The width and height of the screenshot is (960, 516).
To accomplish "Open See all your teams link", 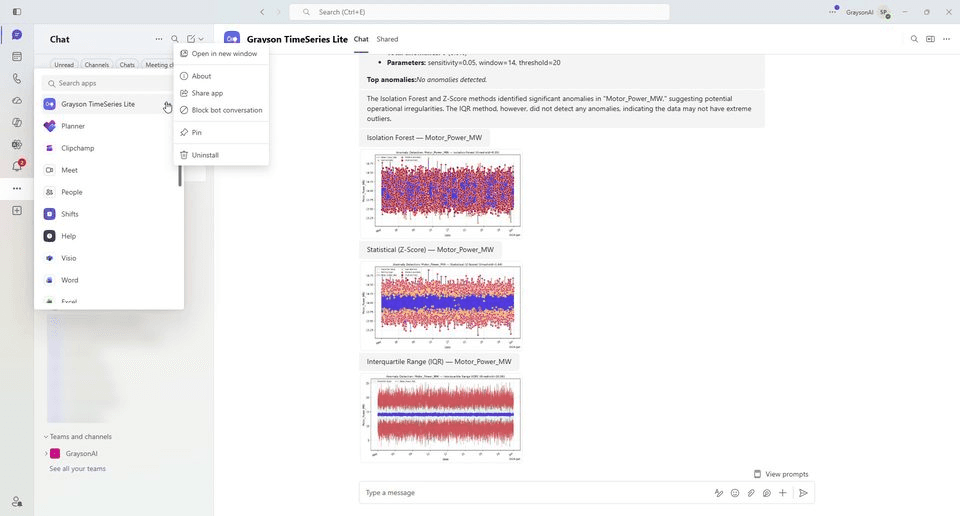I will click(x=78, y=469).
